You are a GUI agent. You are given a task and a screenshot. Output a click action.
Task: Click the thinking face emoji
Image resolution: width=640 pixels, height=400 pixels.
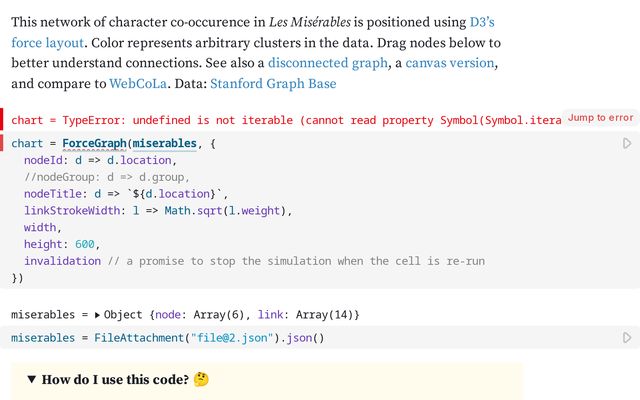click(201, 380)
